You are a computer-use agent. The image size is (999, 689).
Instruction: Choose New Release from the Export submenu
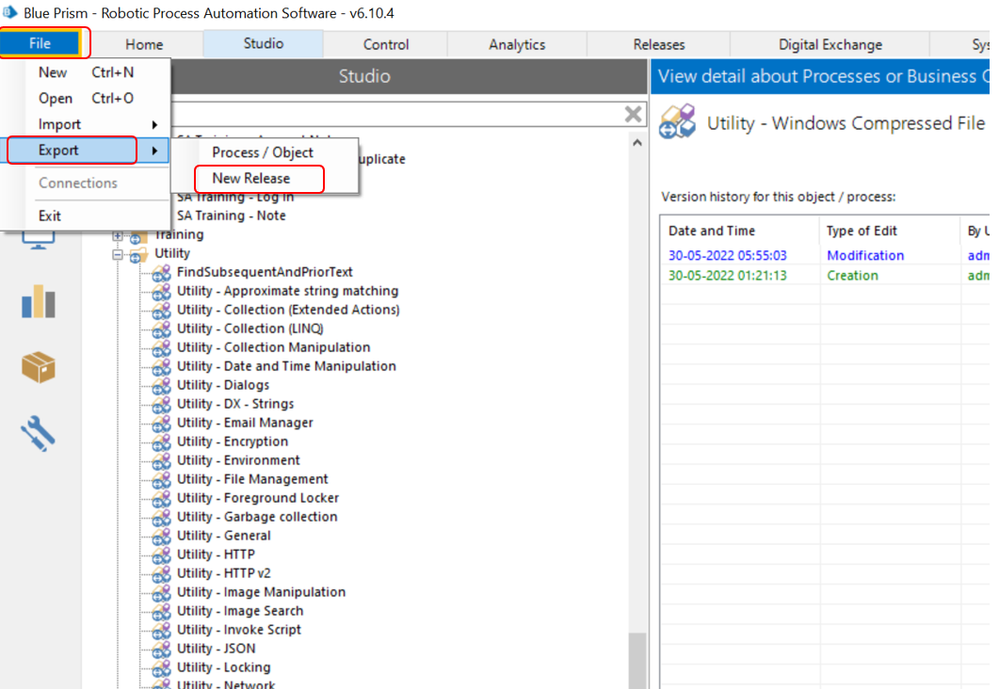pos(251,179)
